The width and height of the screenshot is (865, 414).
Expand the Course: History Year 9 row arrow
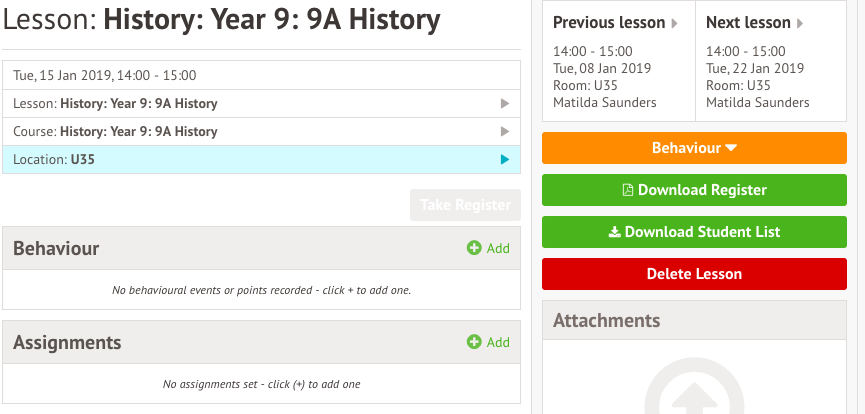click(x=505, y=132)
